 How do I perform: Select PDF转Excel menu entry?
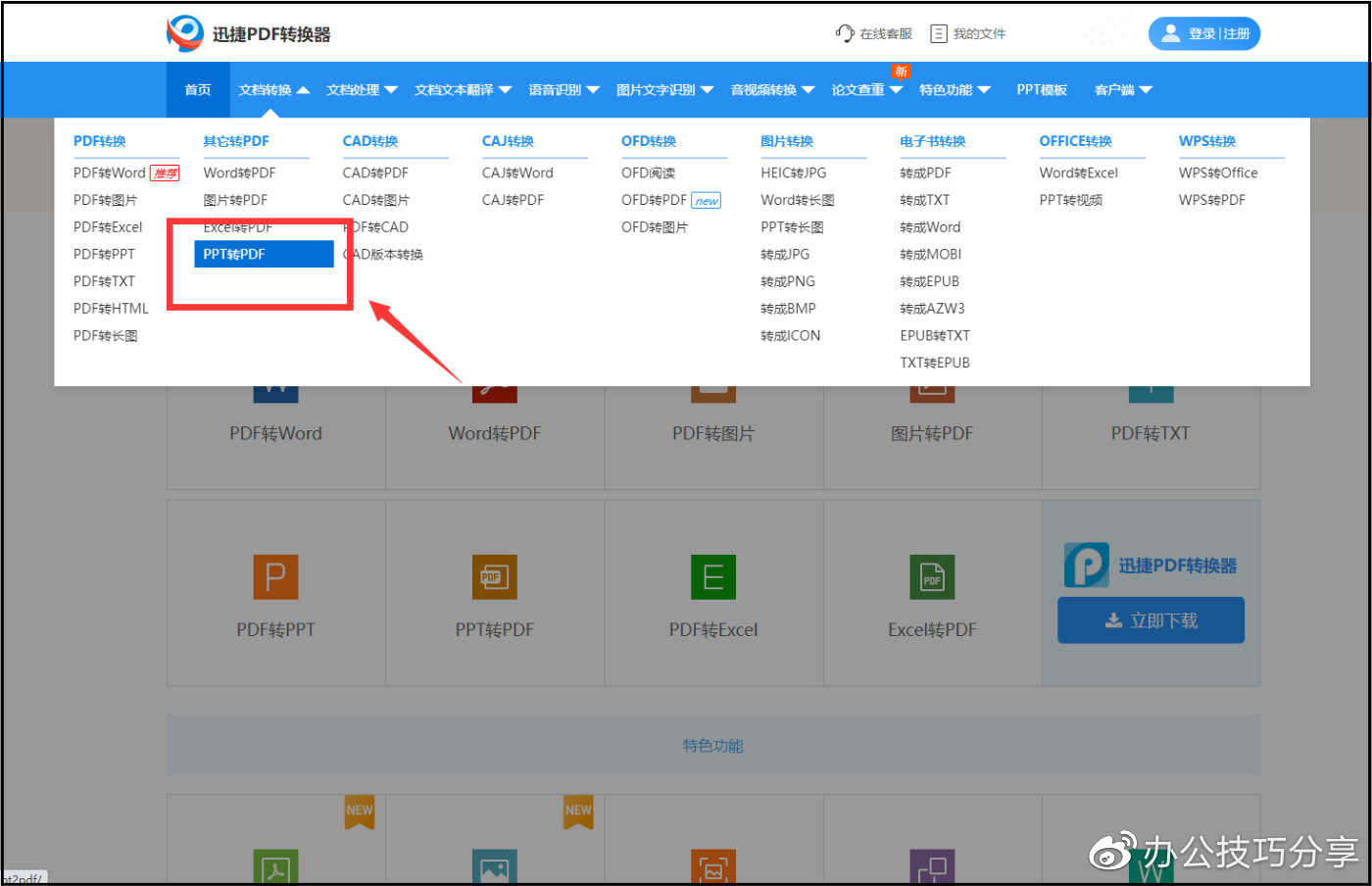108,226
